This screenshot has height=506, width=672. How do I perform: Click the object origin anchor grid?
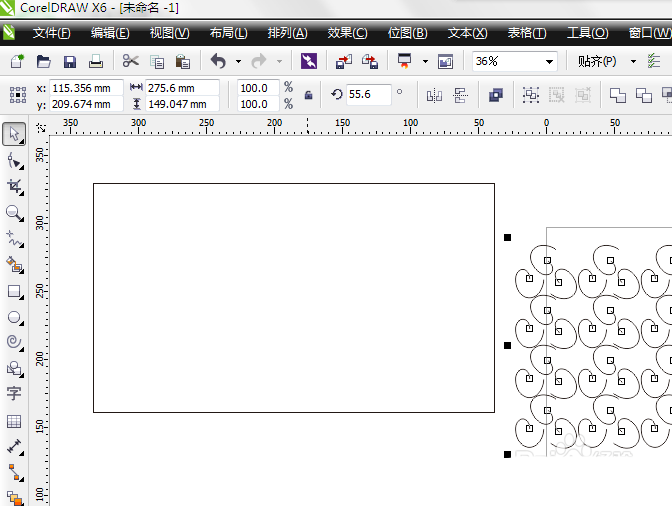(x=18, y=95)
